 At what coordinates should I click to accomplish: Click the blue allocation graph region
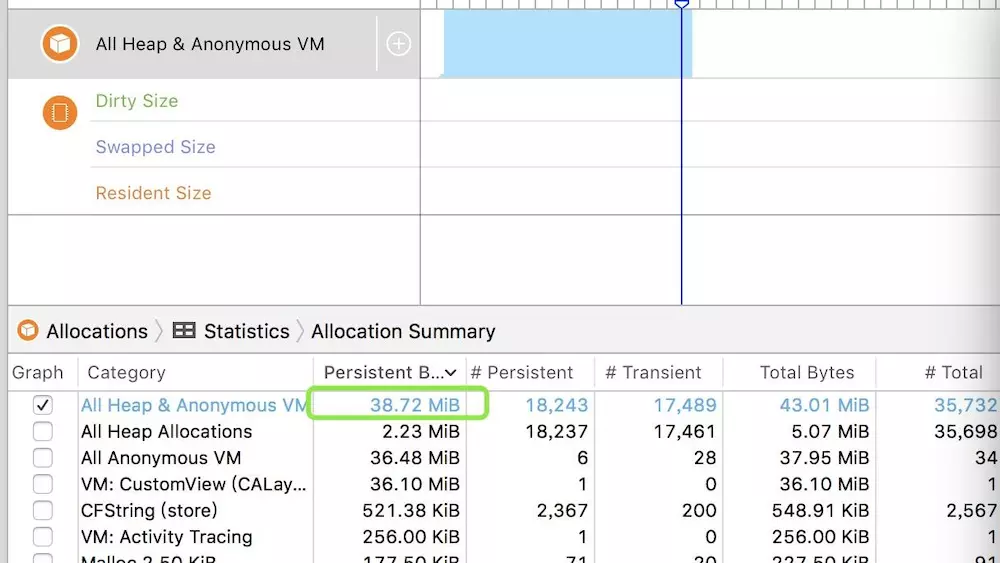tap(568, 43)
